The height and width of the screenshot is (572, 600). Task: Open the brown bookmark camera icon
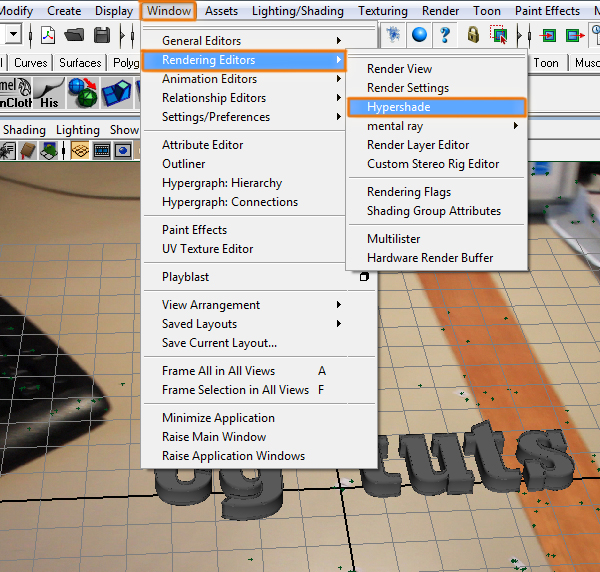pos(28,150)
